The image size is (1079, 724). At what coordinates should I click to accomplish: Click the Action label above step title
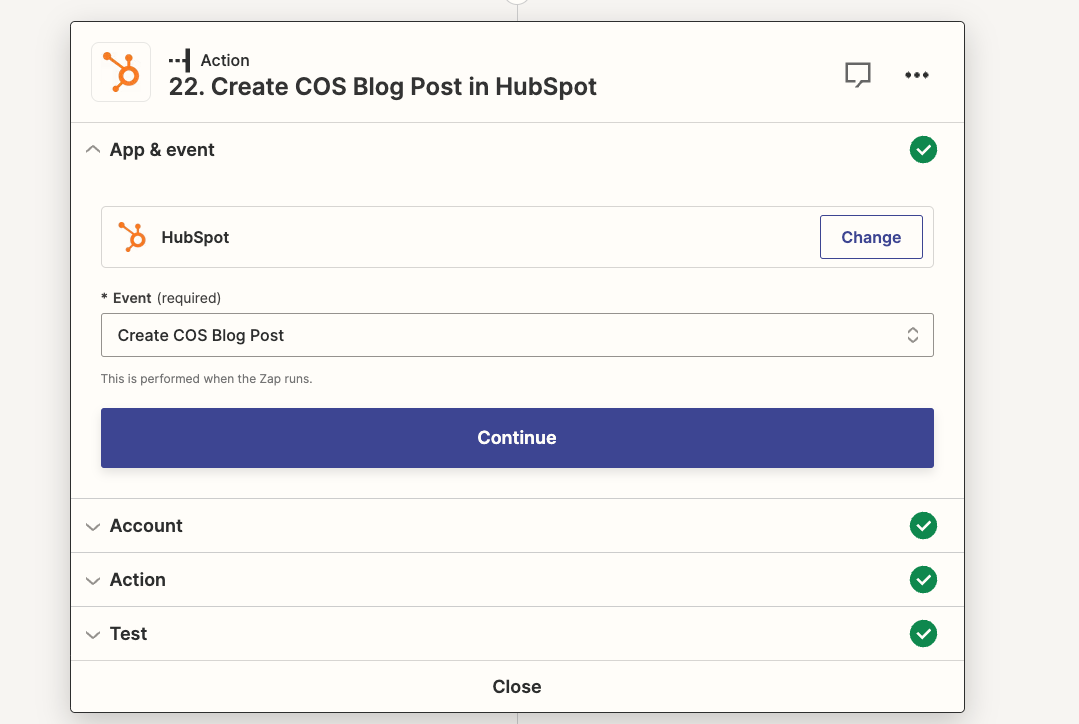point(225,61)
